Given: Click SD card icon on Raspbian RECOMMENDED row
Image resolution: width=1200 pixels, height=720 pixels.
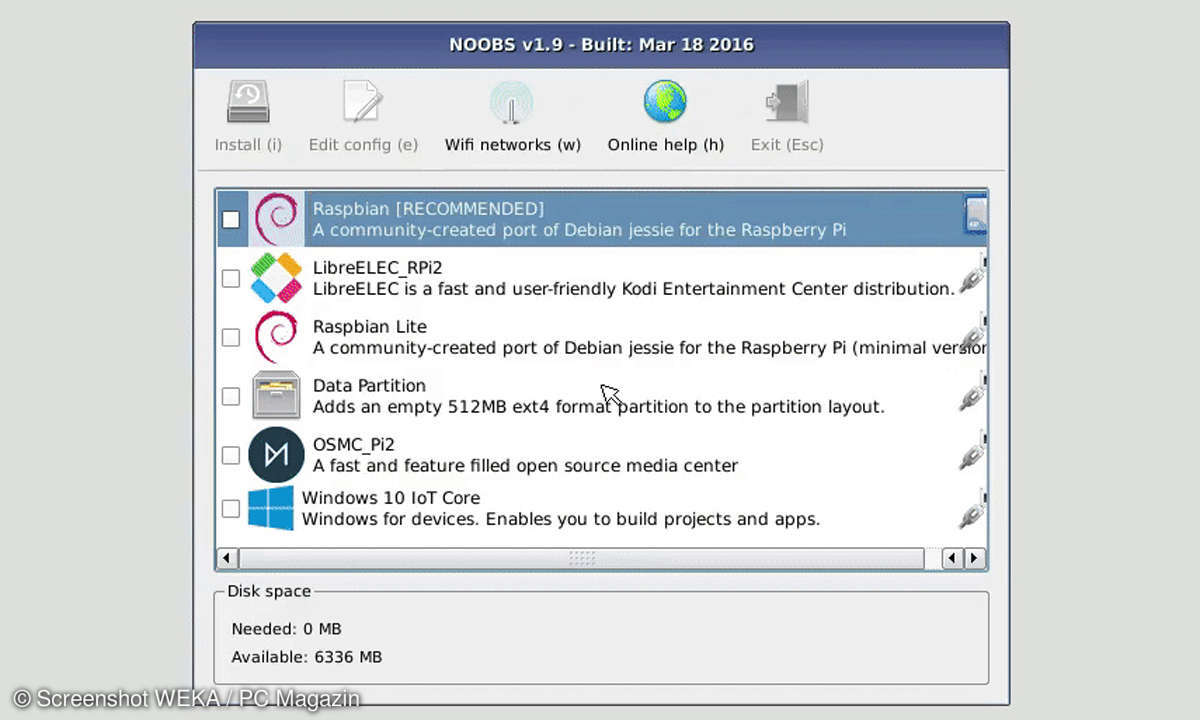Looking at the screenshot, I should [975, 216].
